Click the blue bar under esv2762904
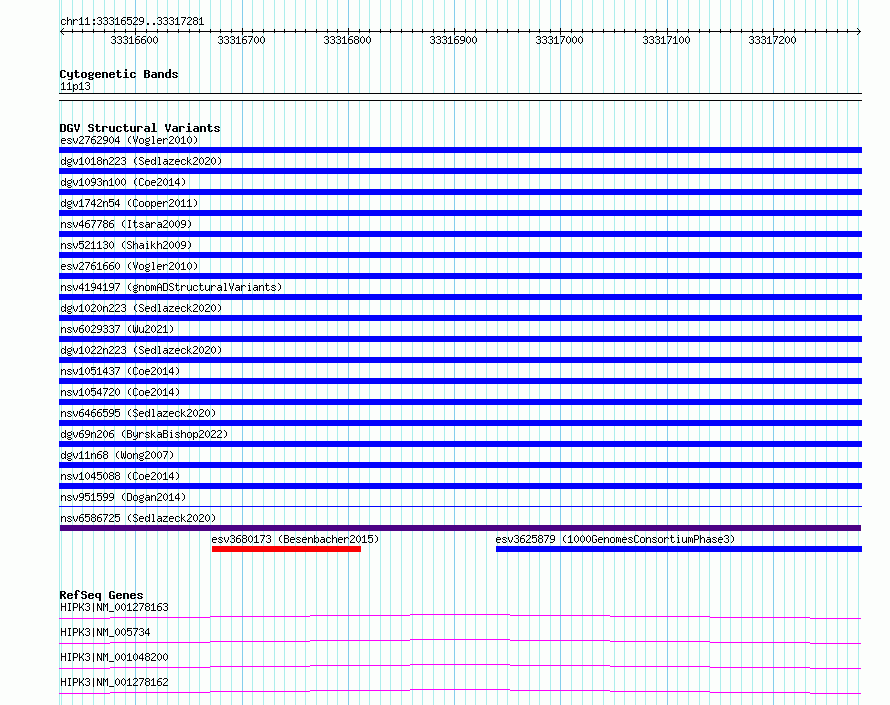This screenshot has width=890, height=705. click(x=460, y=150)
